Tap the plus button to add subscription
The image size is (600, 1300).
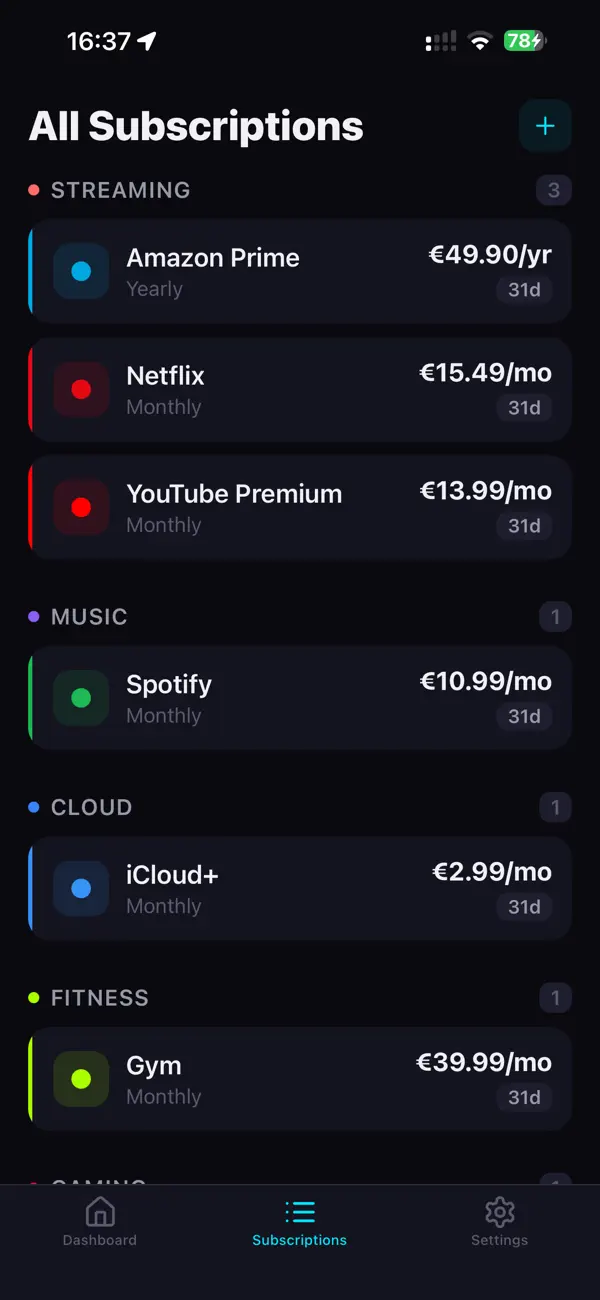[x=545, y=126]
